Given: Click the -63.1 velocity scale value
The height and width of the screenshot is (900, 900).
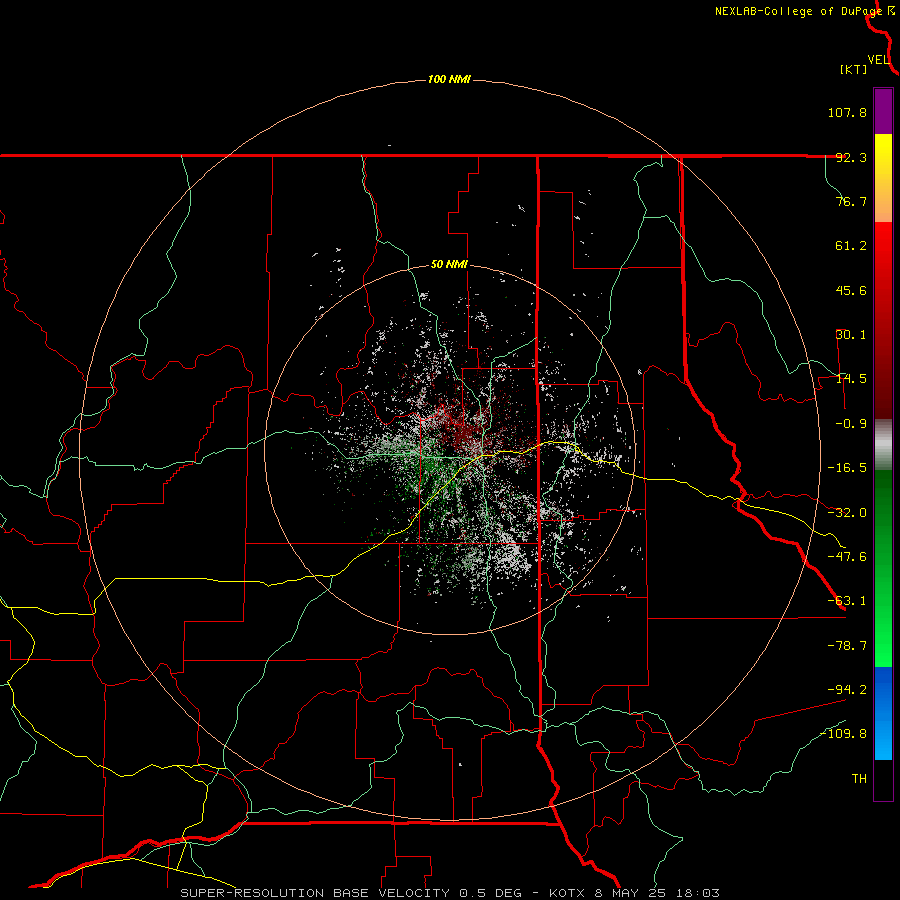Looking at the screenshot, I should [x=847, y=601].
